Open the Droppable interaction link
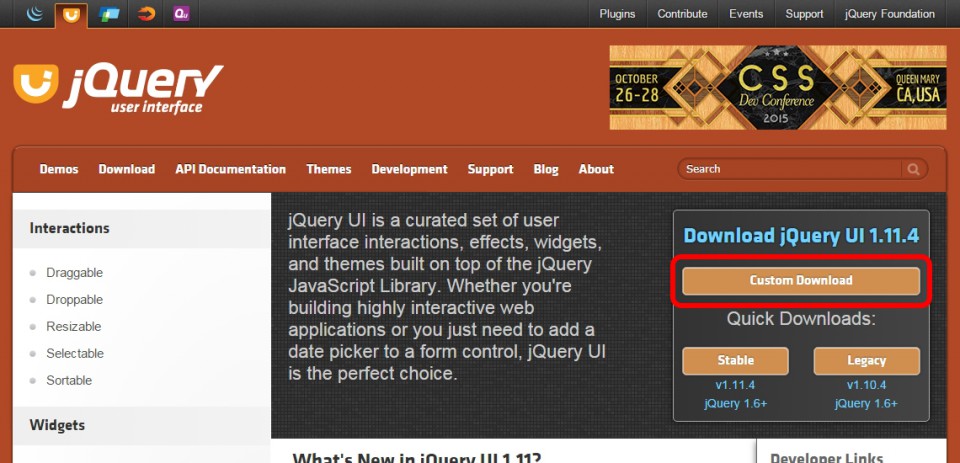This screenshot has width=960, height=463. tap(74, 299)
